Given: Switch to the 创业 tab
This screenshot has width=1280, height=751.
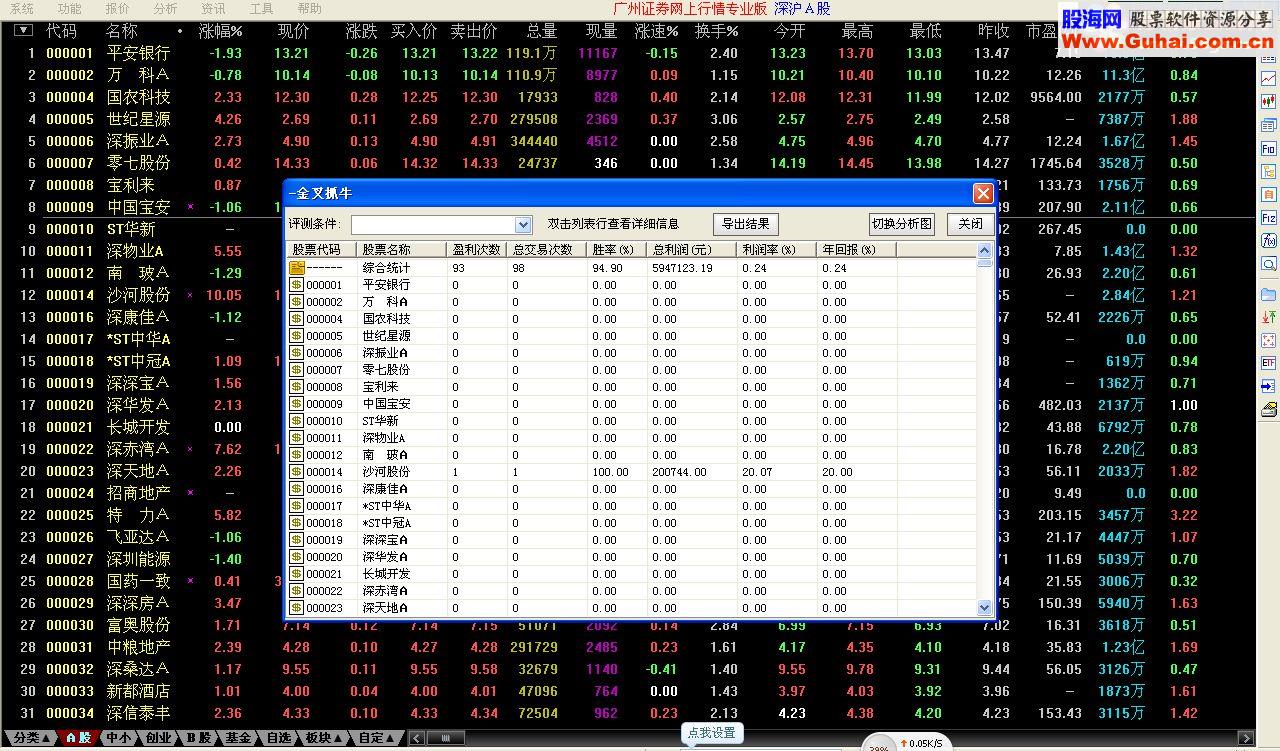Looking at the screenshot, I should click(158, 738).
